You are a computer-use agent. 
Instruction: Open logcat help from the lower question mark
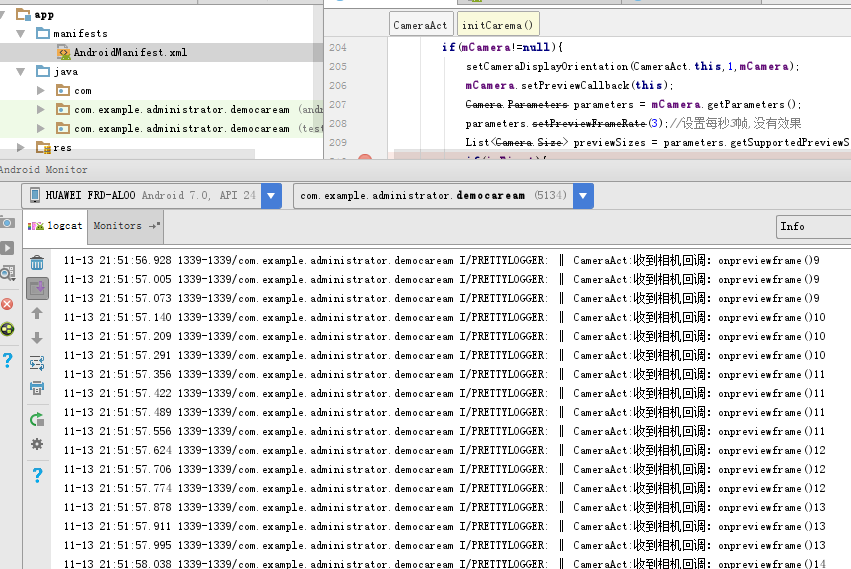(x=37, y=475)
